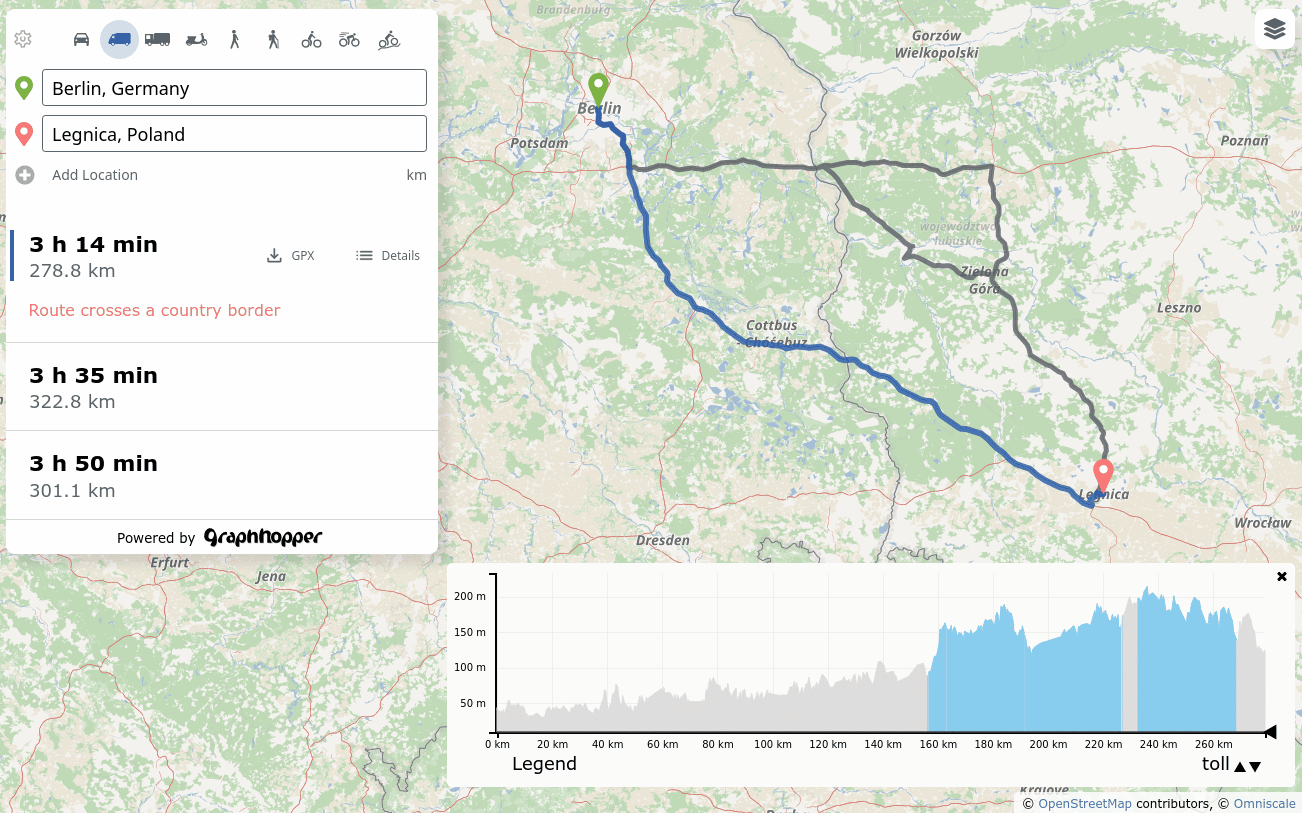Open the OpenStreetMap contributors link
This screenshot has width=1302, height=813.
pyautogui.click(x=1085, y=803)
